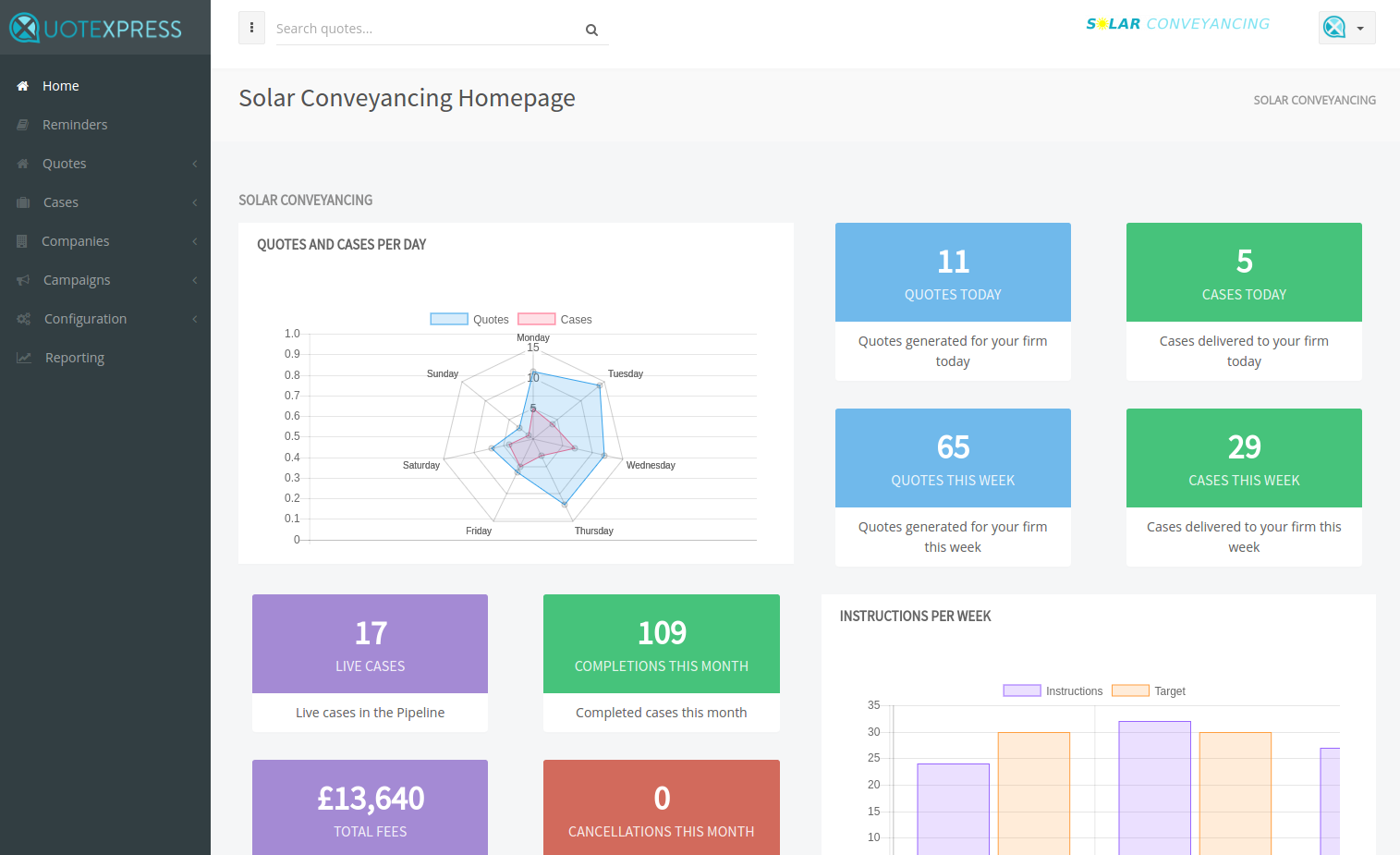Click the Quotes car icon
1400x855 pixels.
click(x=23, y=164)
